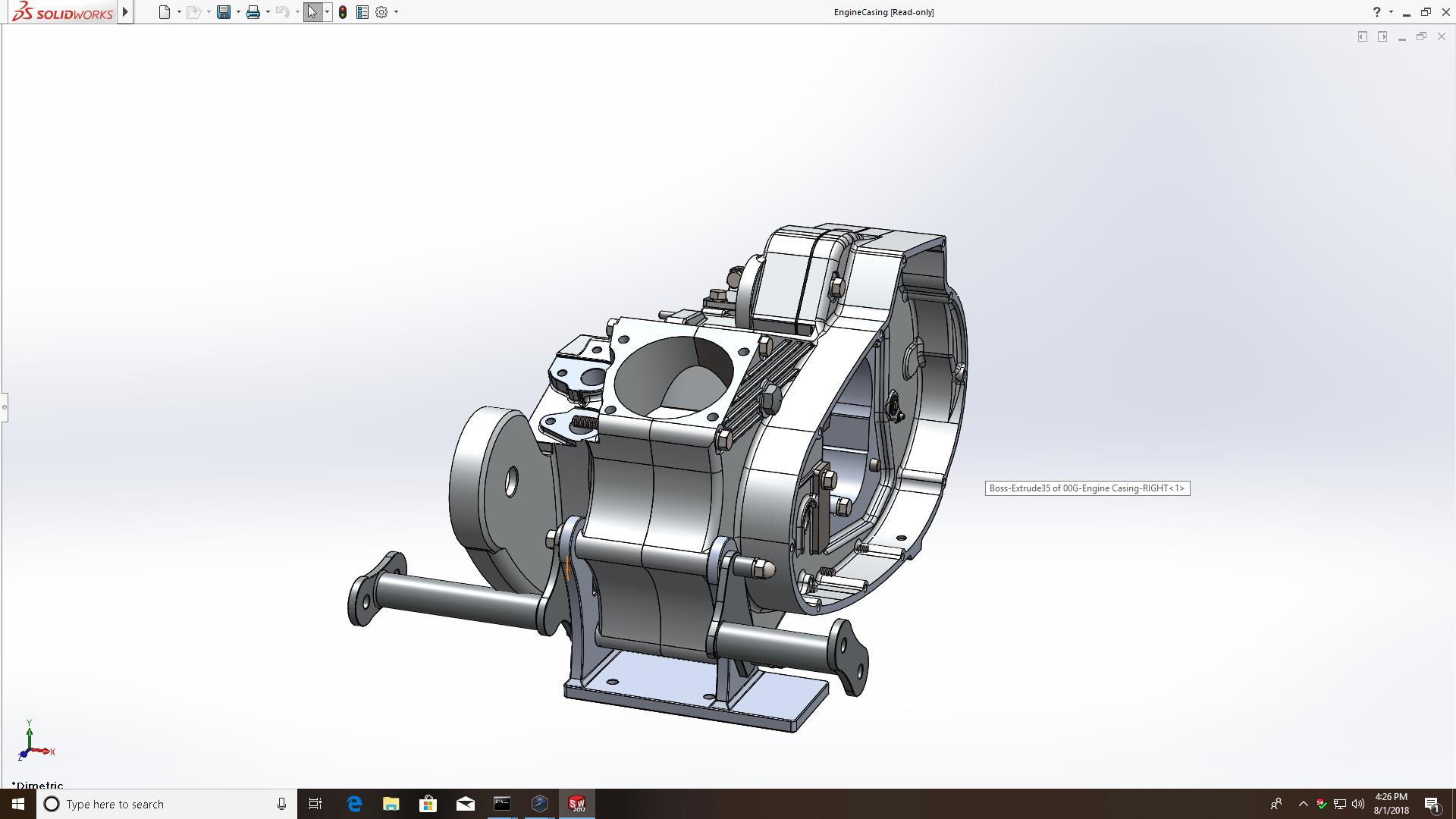Toggle right panel via viewport arrow button
This screenshot has height=819, width=1456.
[x=1382, y=36]
